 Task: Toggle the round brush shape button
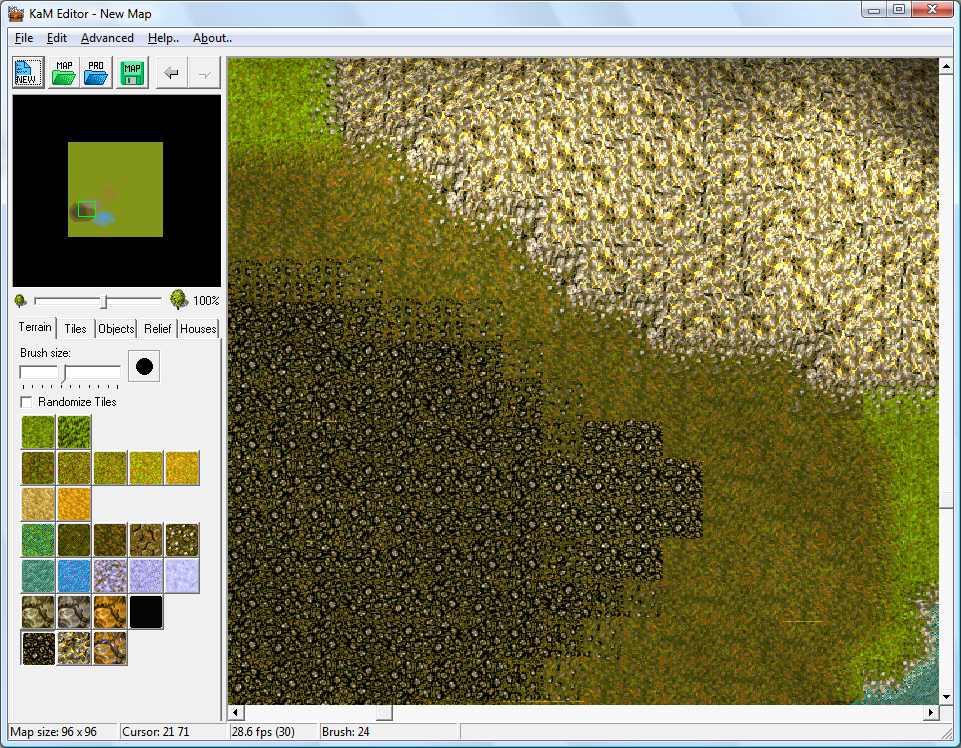[144, 367]
